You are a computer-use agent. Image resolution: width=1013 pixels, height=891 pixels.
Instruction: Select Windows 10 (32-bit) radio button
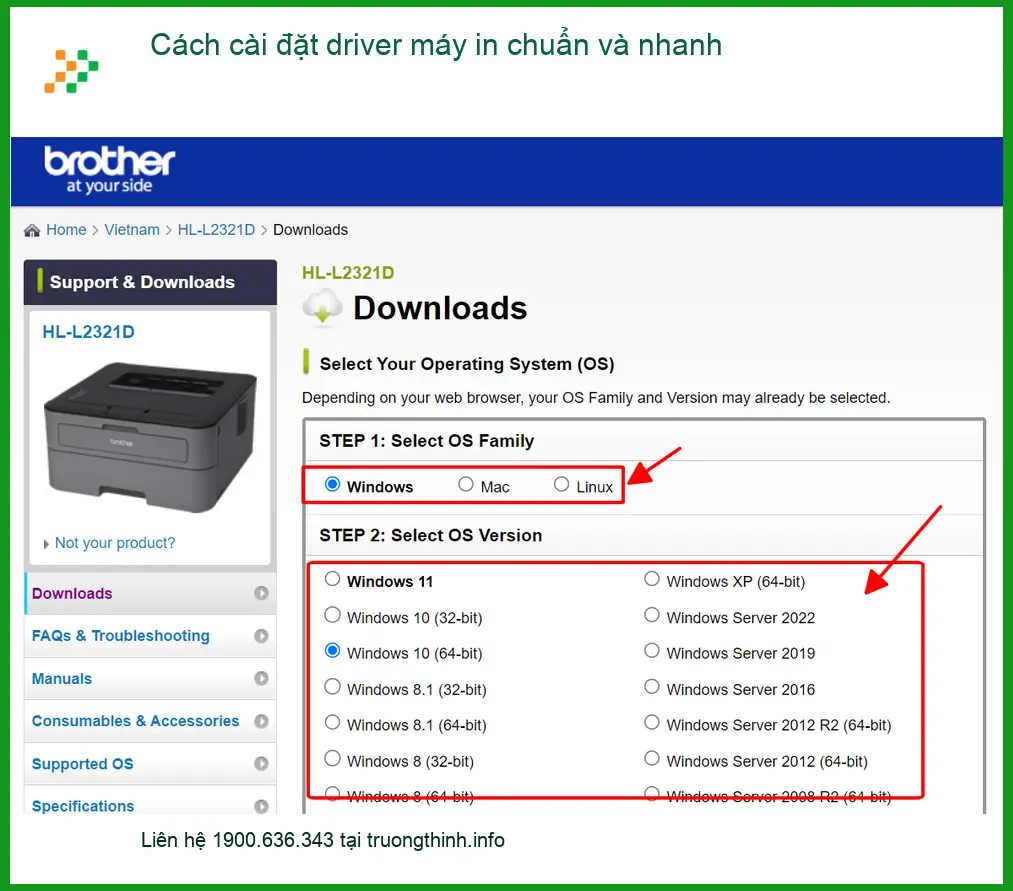click(332, 614)
